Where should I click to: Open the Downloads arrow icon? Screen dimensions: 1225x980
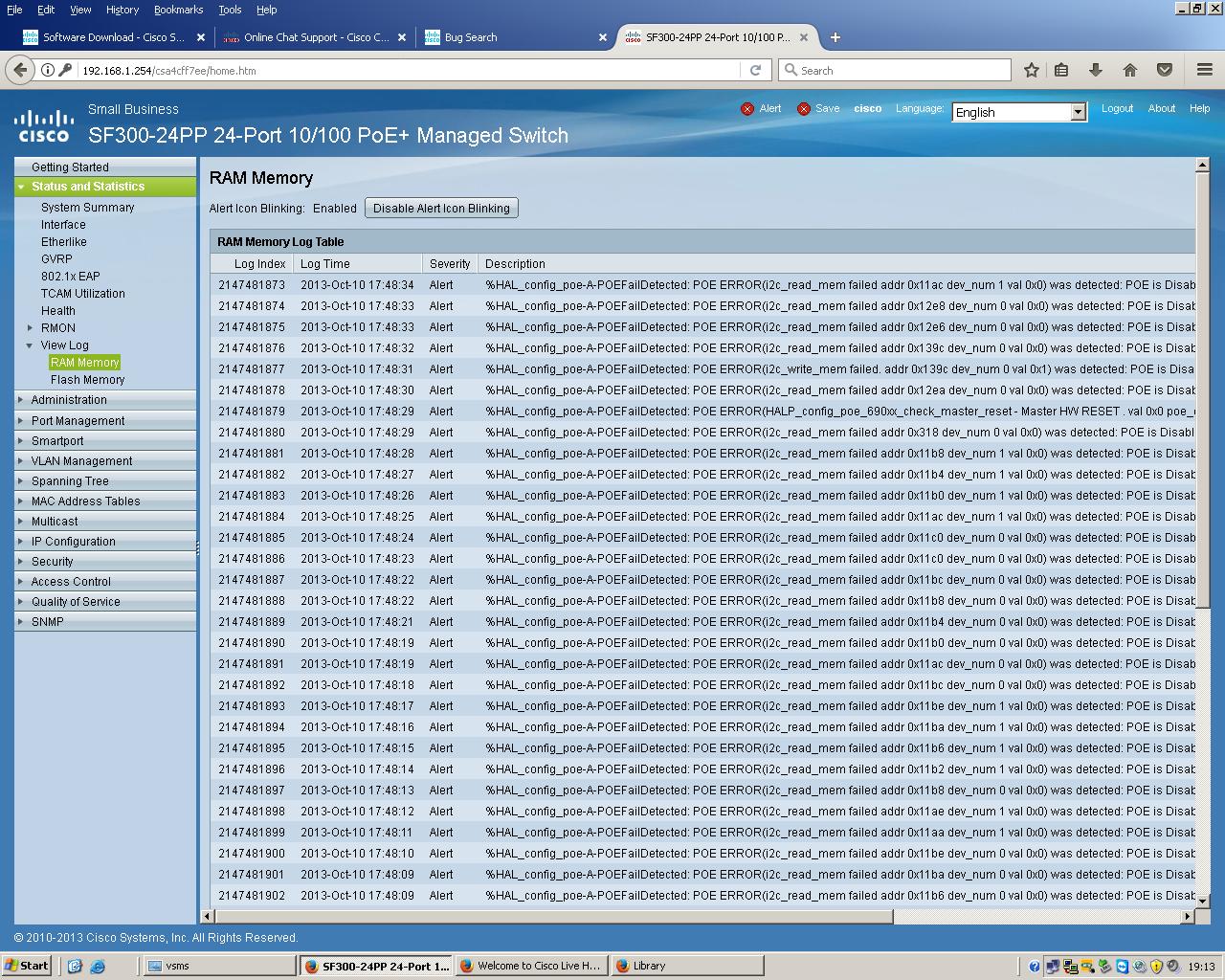pyautogui.click(x=1096, y=70)
